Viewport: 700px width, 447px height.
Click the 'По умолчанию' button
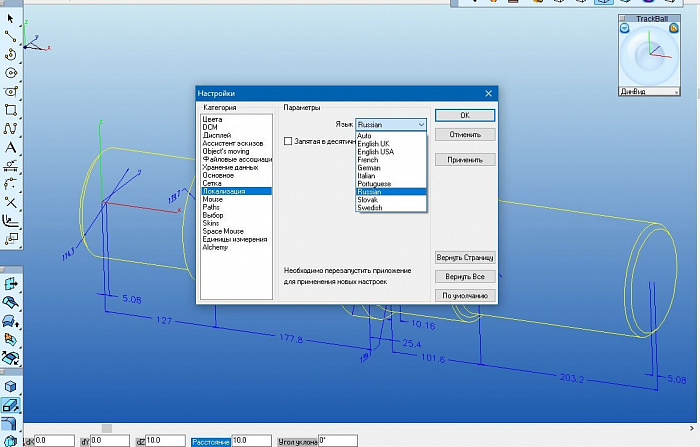click(465, 295)
